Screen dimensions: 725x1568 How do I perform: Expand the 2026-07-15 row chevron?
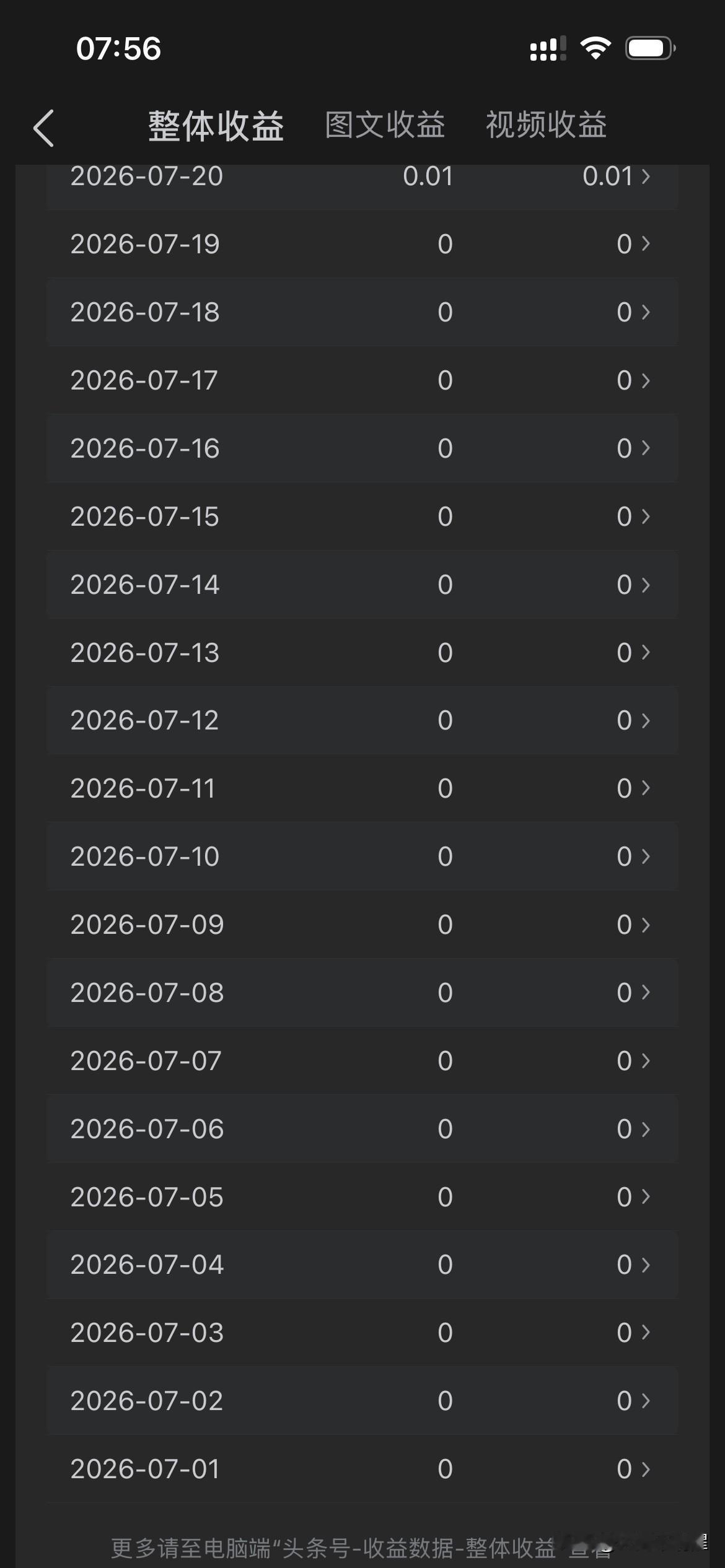point(646,516)
